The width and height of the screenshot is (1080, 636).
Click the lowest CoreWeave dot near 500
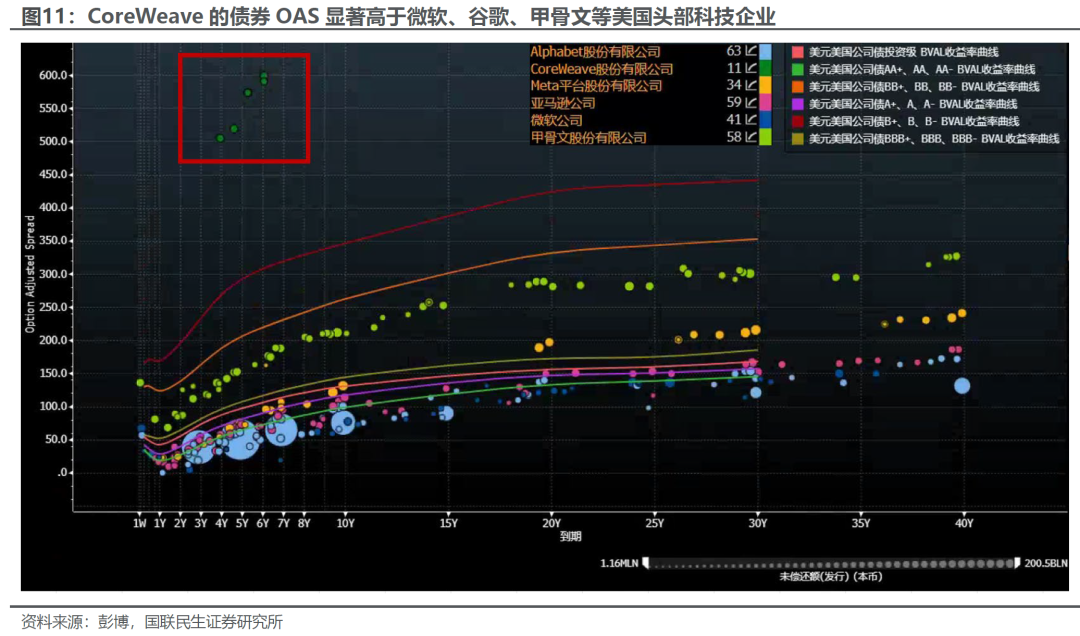[x=220, y=139]
